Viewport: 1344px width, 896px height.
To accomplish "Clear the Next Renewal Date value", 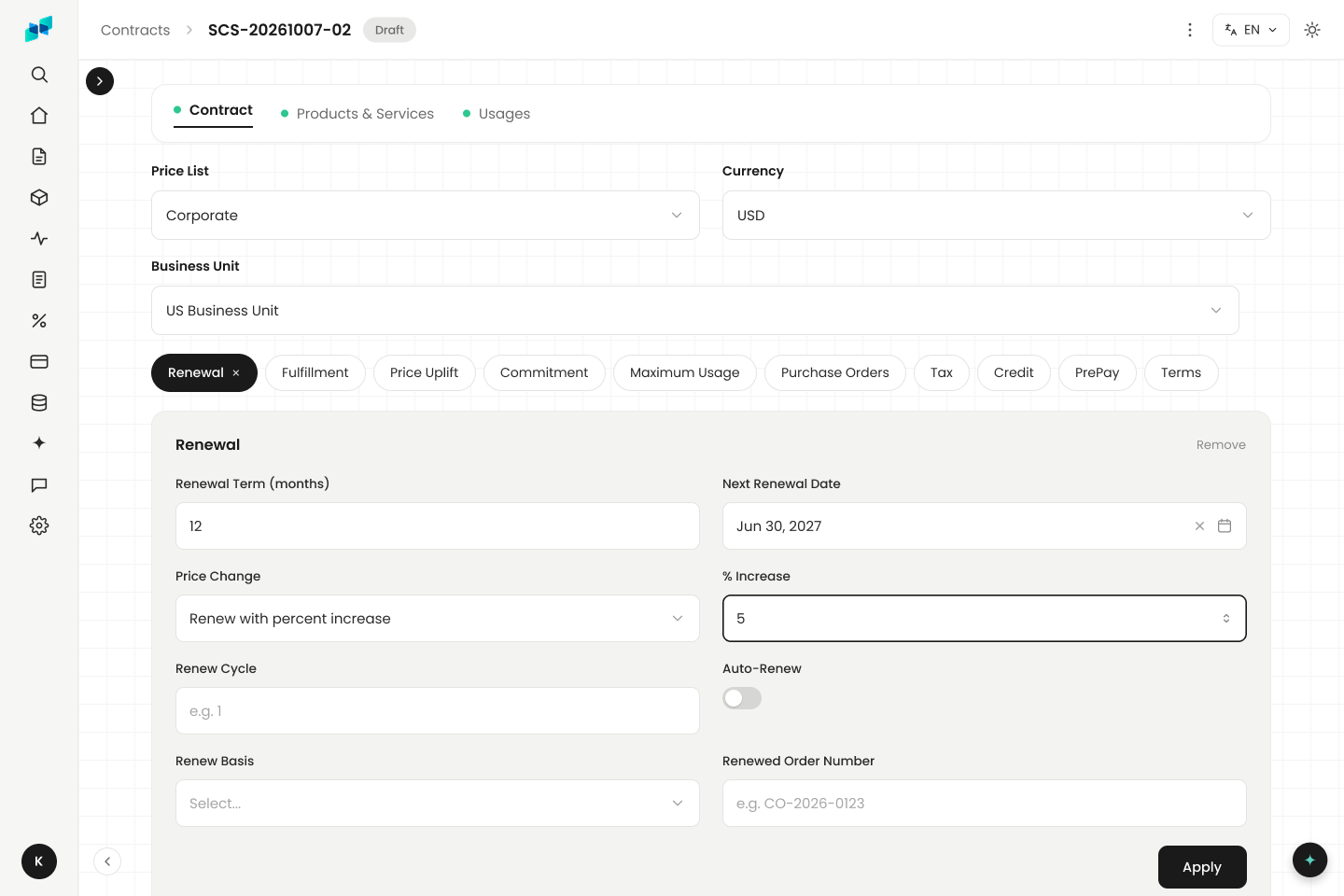I will 1200,526.
